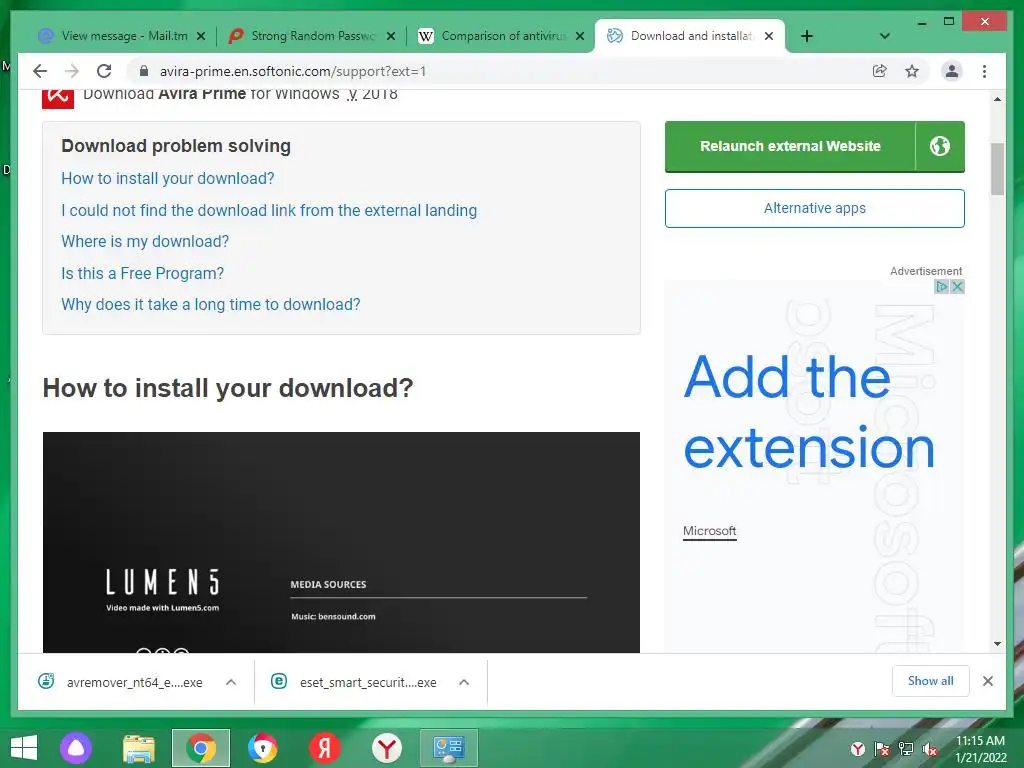Bookmark this page with the star
Image resolution: width=1024 pixels, height=768 pixels.
912,71
